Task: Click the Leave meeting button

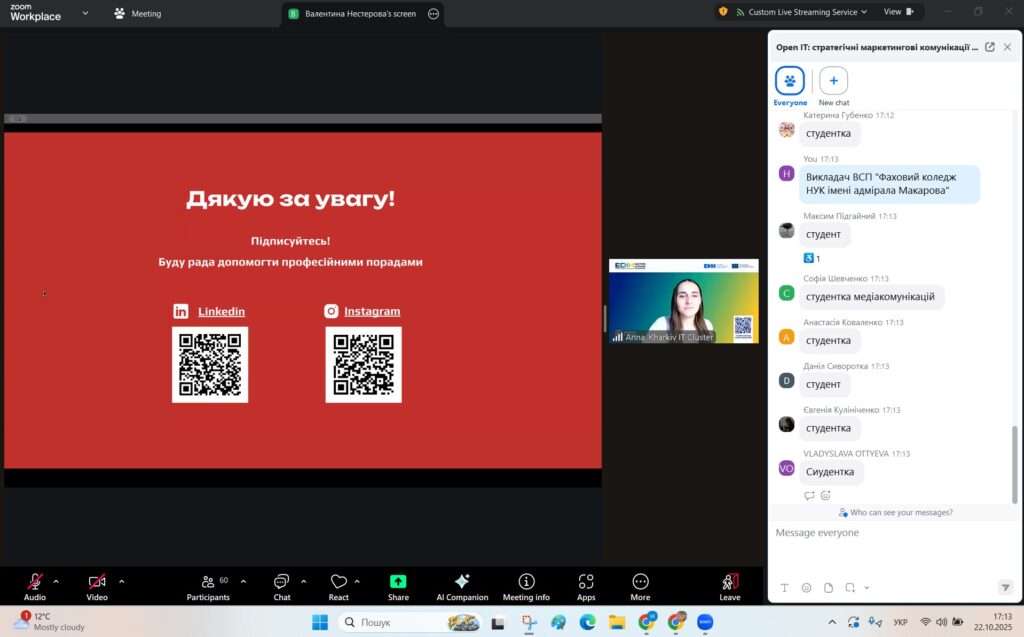Action: (x=730, y=584)
